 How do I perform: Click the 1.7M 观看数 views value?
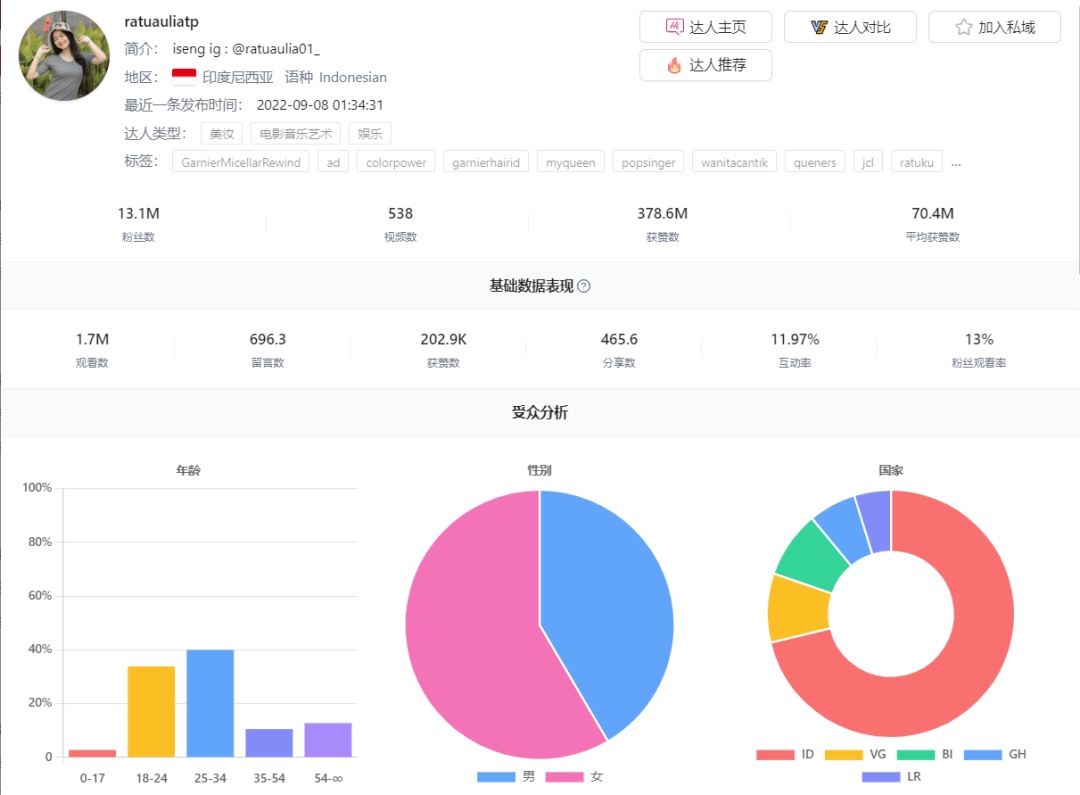coord(92,340)
